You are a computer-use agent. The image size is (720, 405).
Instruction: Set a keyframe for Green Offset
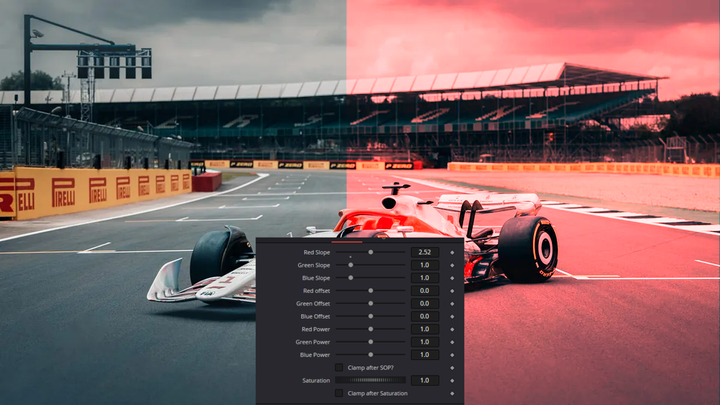point(452,303)
